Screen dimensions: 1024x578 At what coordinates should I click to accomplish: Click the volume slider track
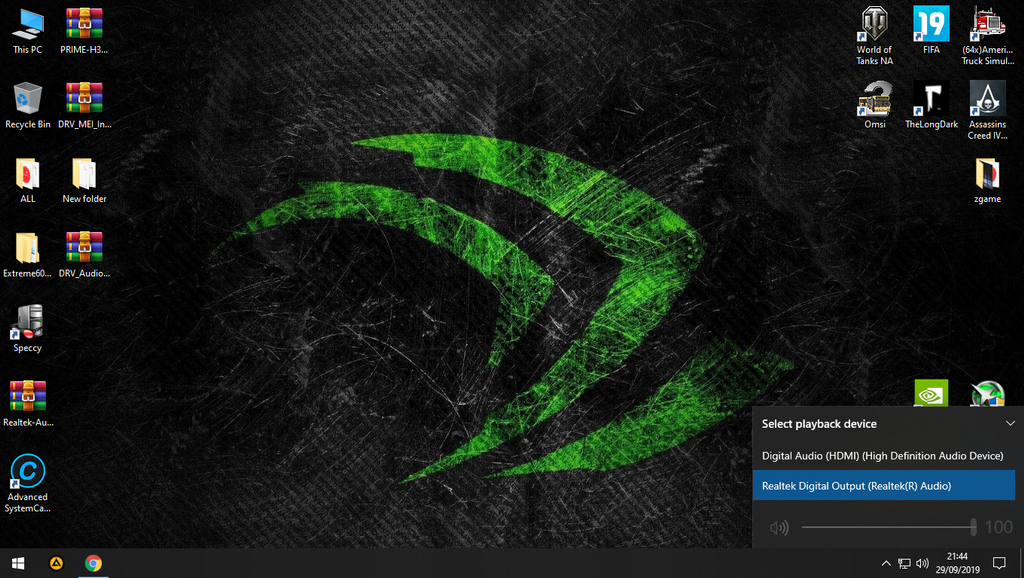889,527
